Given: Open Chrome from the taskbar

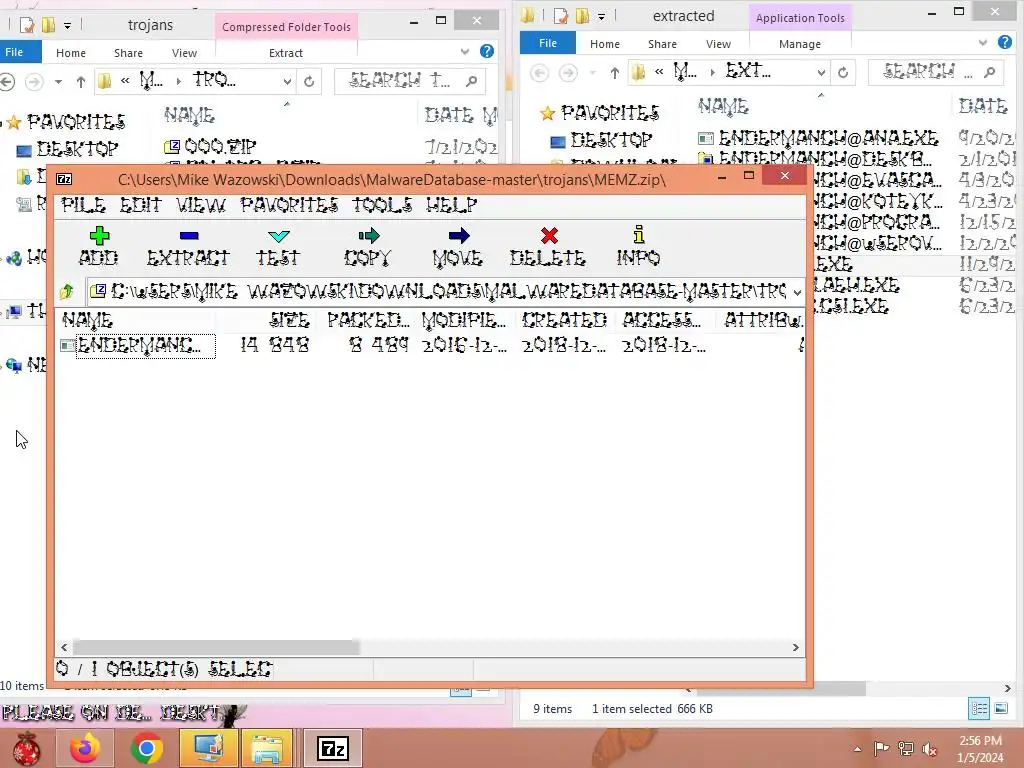Looking at the screenshot, I should 146,748.
